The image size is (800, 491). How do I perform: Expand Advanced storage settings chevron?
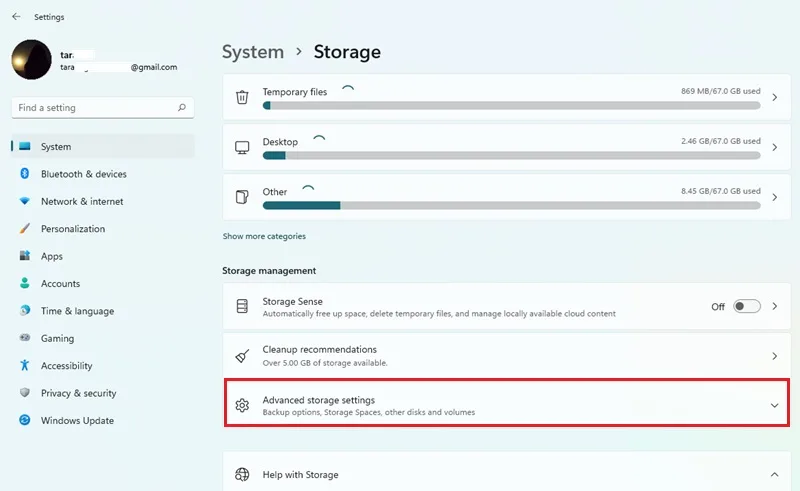click(774, 406)
